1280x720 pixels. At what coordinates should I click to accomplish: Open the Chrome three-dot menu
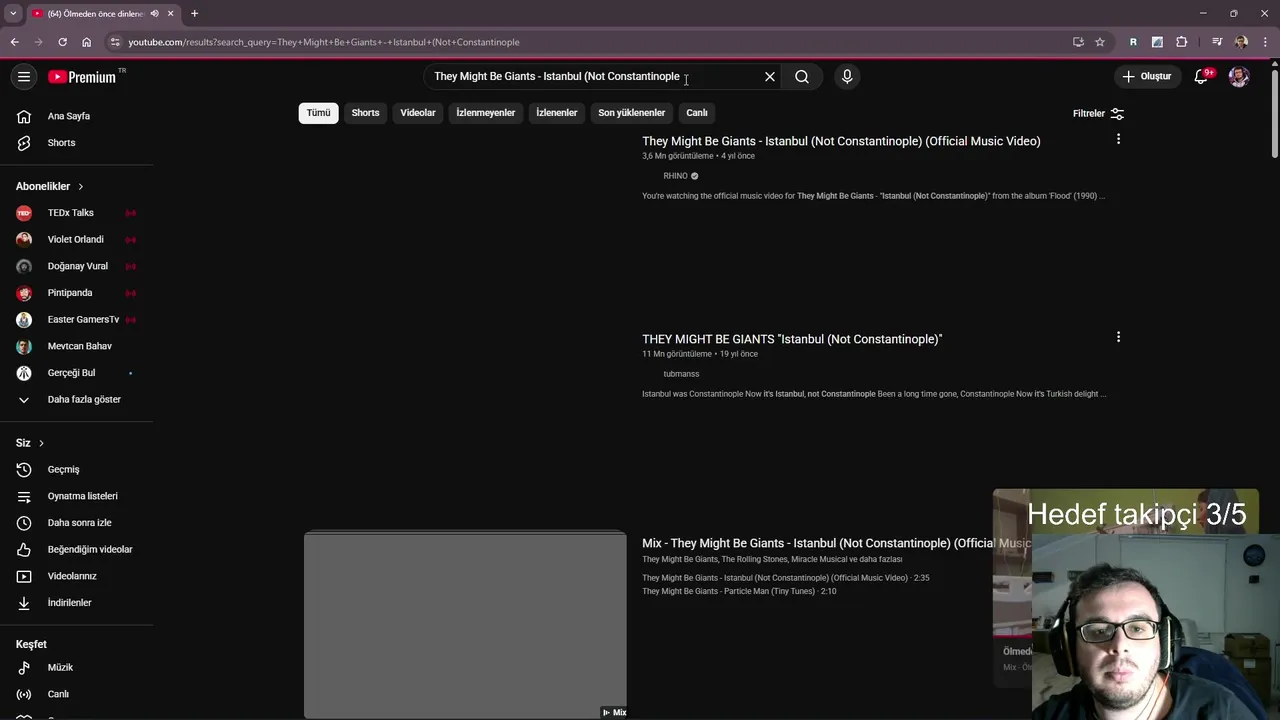click(x=1264, y=42)
